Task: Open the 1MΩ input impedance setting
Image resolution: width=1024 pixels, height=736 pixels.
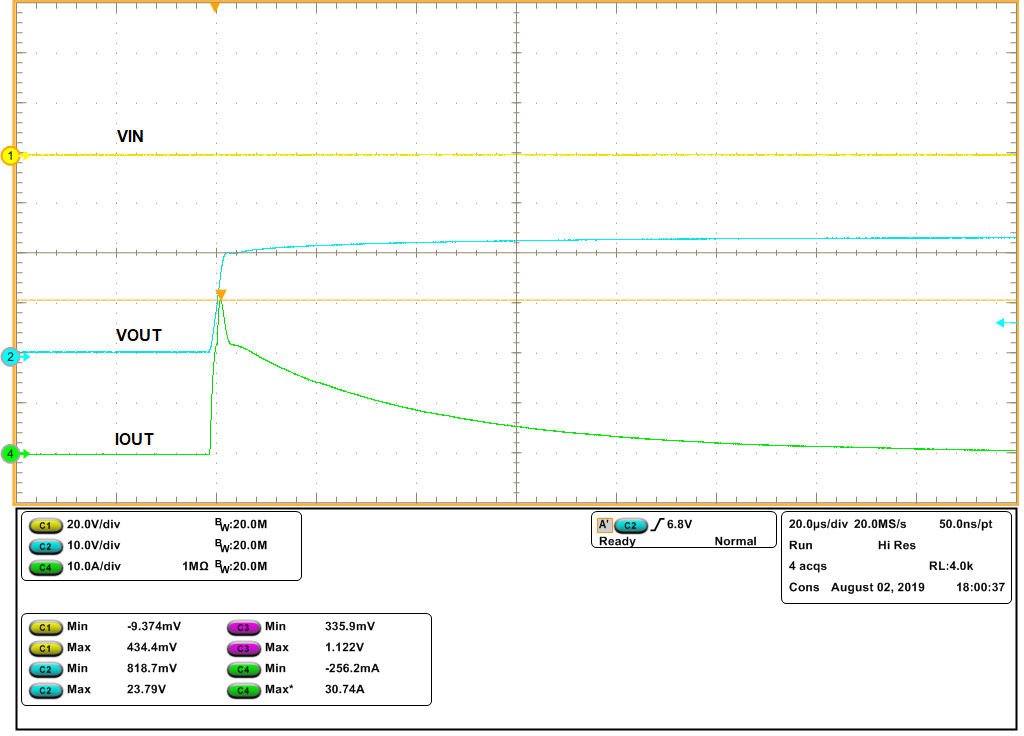Action: pyautogui.click(x=194, y=566)
